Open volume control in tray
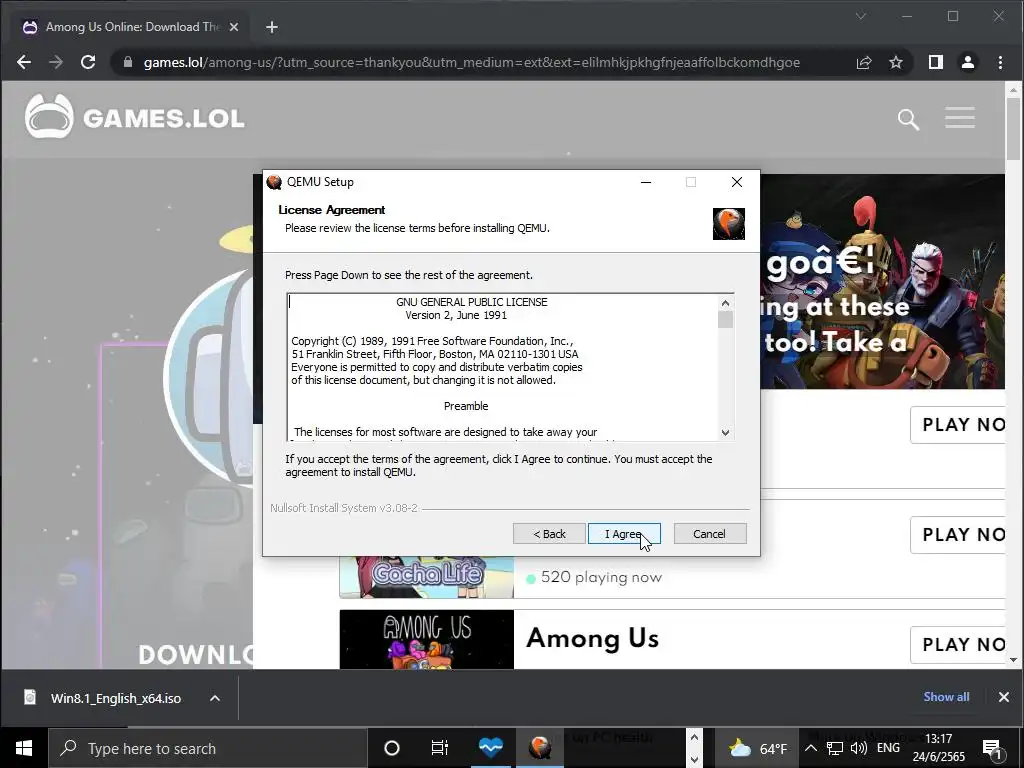 click(x=859, y=748)
